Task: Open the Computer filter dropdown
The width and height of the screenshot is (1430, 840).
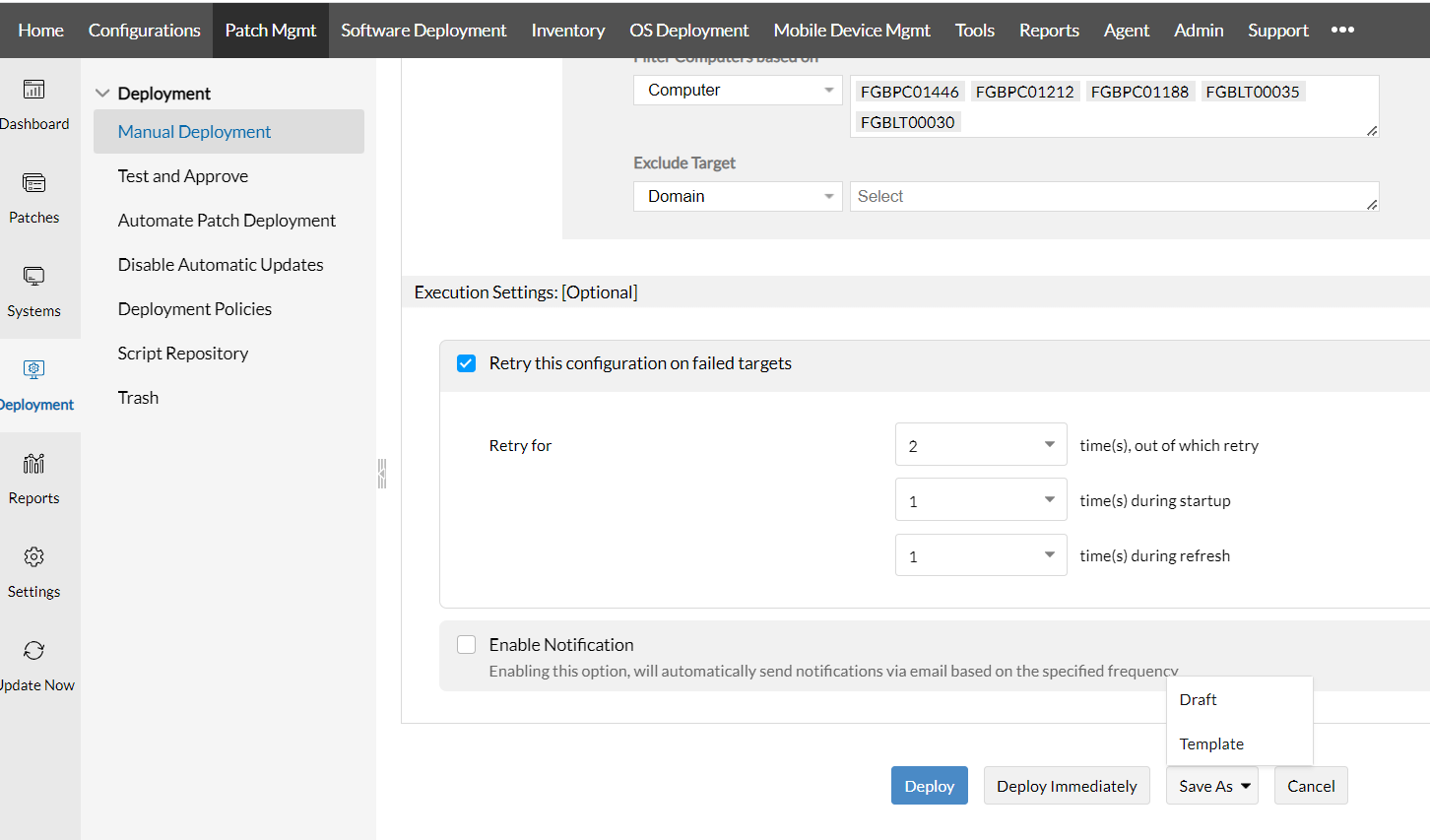Action: [x=738, y=90]
